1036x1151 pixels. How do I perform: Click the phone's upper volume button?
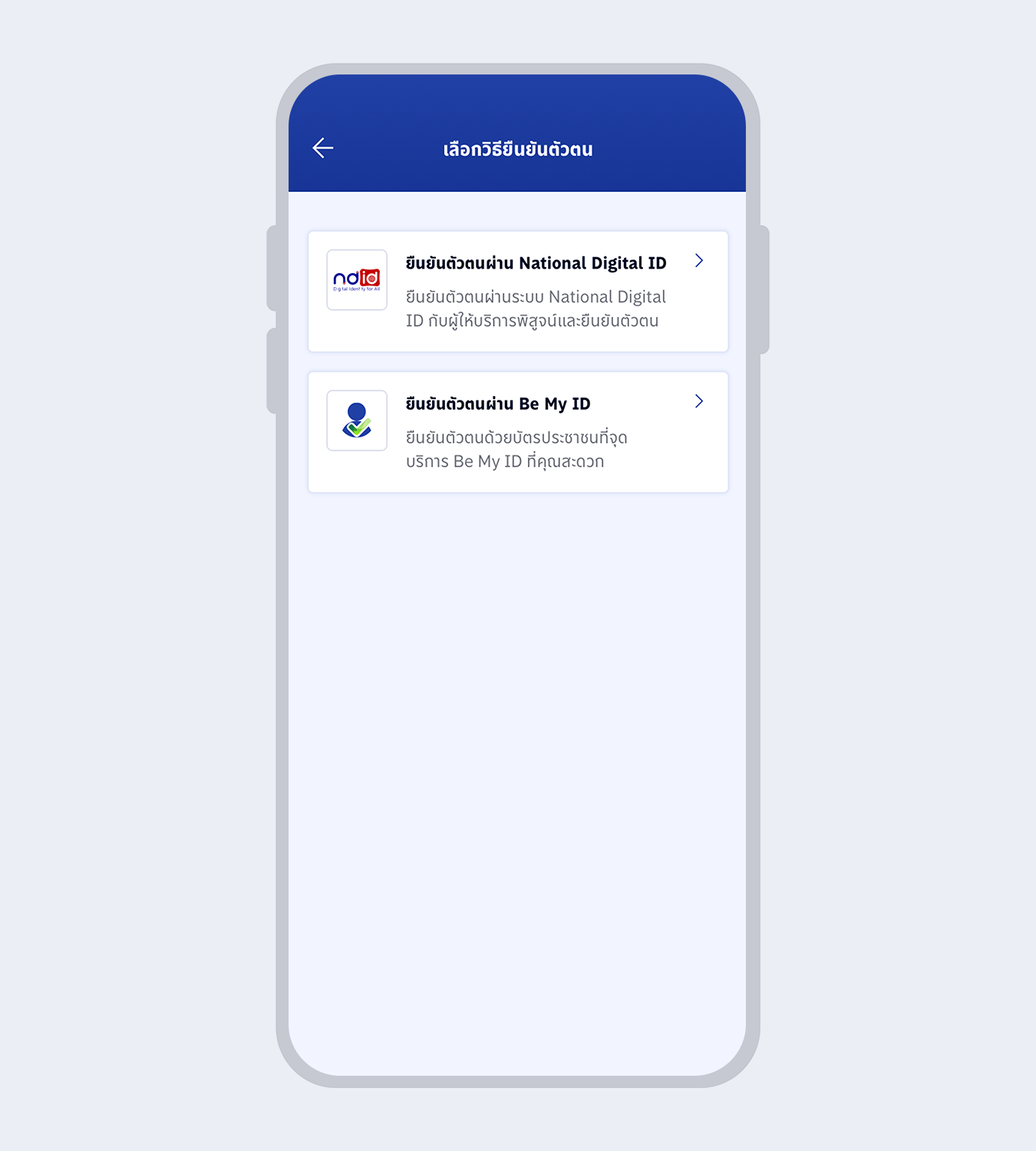coord(272,268)
